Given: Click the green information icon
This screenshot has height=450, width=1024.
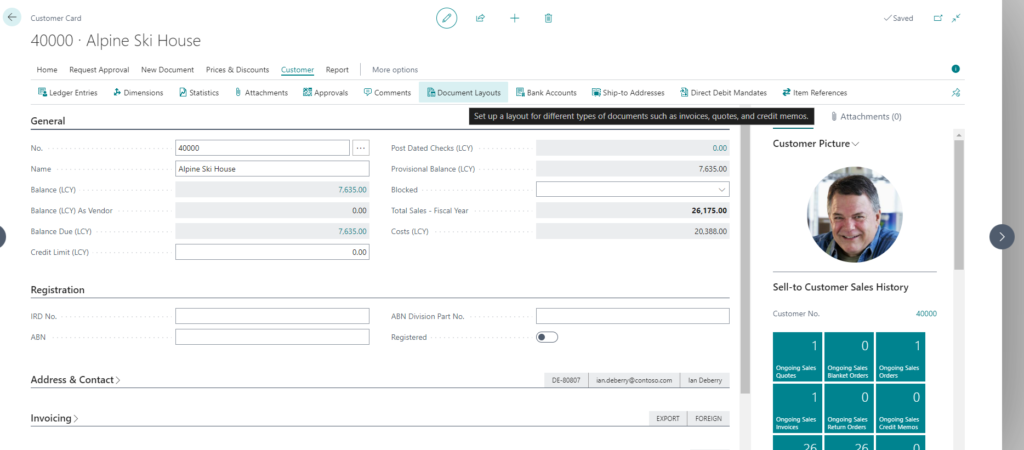Looking at the screenshot, I should (x=955, y=69).
